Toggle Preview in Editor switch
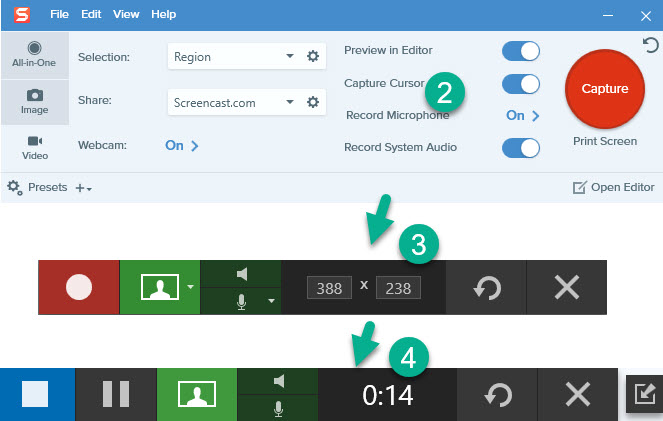This screenshot has width=663, height=421. click(521, 51)
